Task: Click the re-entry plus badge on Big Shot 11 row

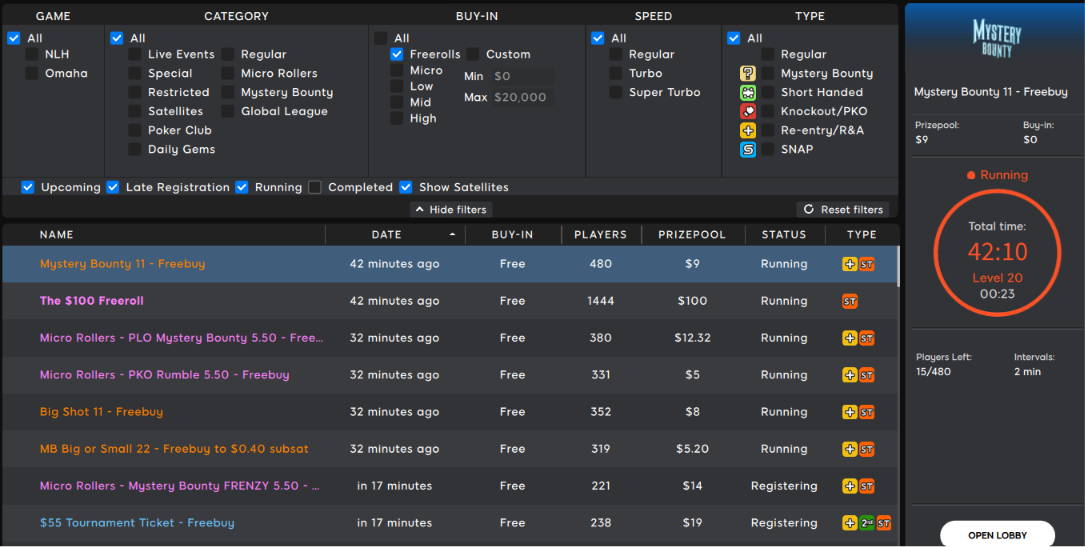Action: click(x=850, y=412)
